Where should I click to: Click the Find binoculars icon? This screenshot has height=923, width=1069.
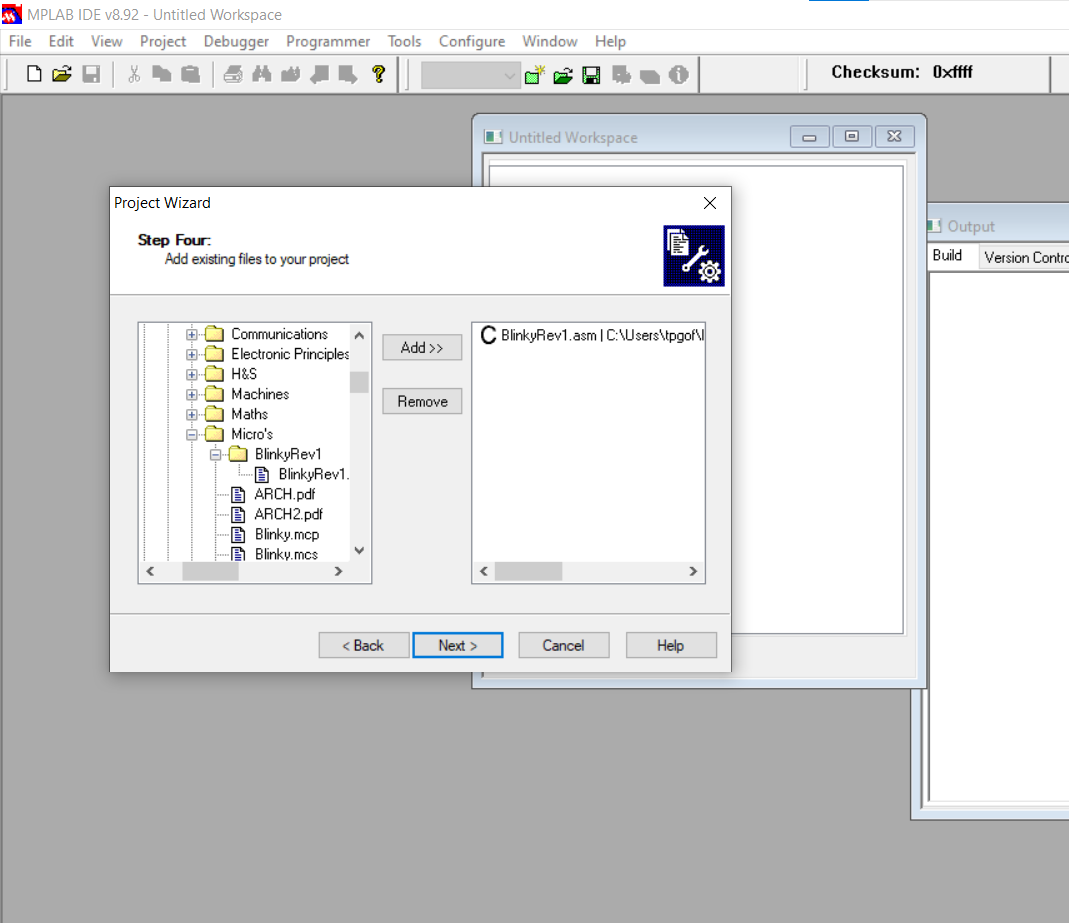tap(262, 74)
